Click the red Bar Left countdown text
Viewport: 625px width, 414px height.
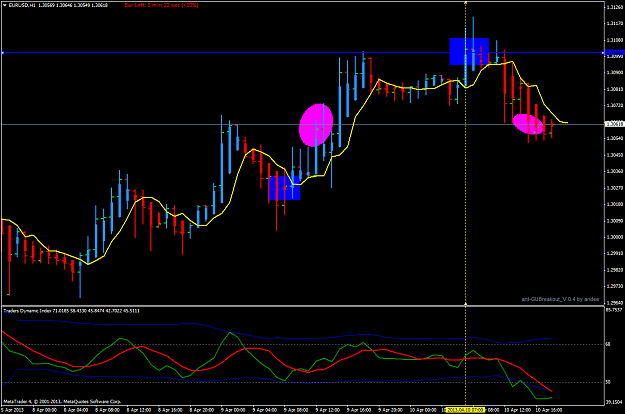[161, 5]
